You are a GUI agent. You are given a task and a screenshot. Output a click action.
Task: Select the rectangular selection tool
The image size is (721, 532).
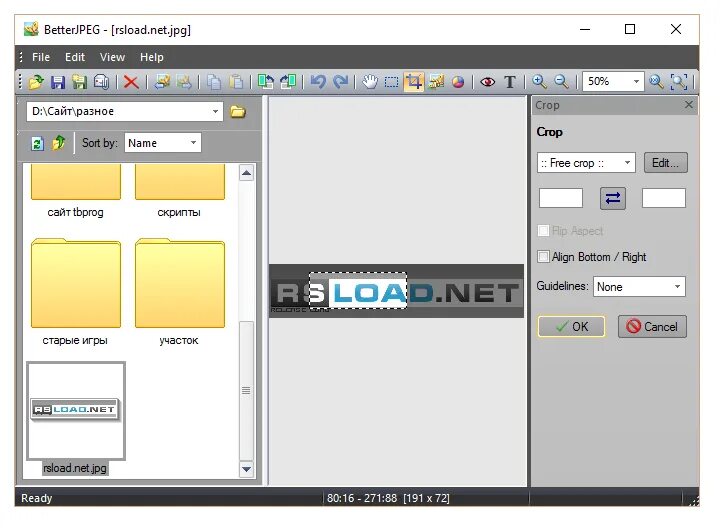coord(391,82)
